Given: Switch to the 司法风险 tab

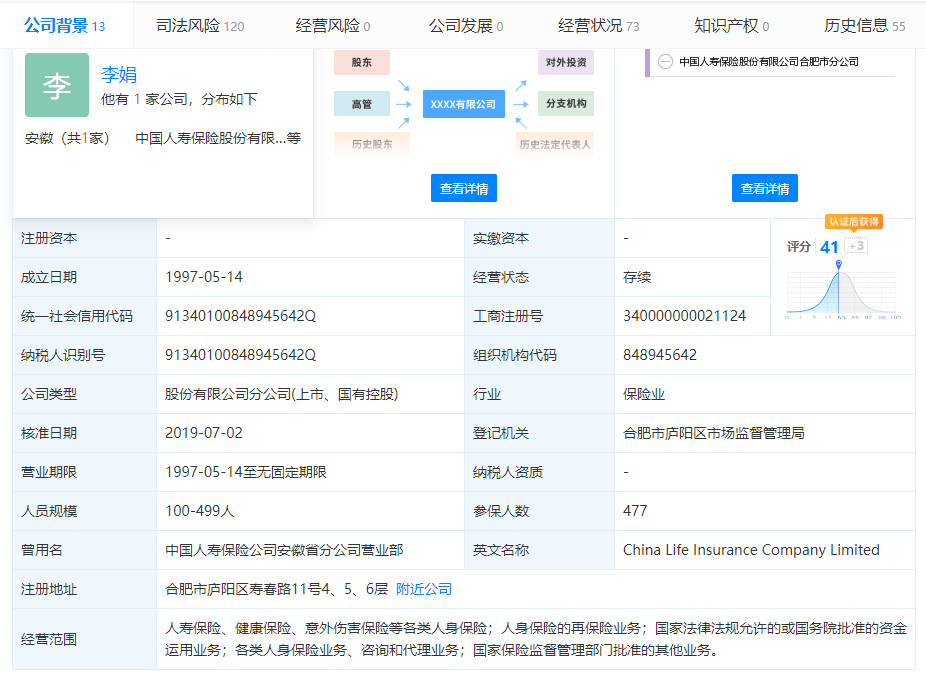Looking at the screenshot, I should pos(199,26).
